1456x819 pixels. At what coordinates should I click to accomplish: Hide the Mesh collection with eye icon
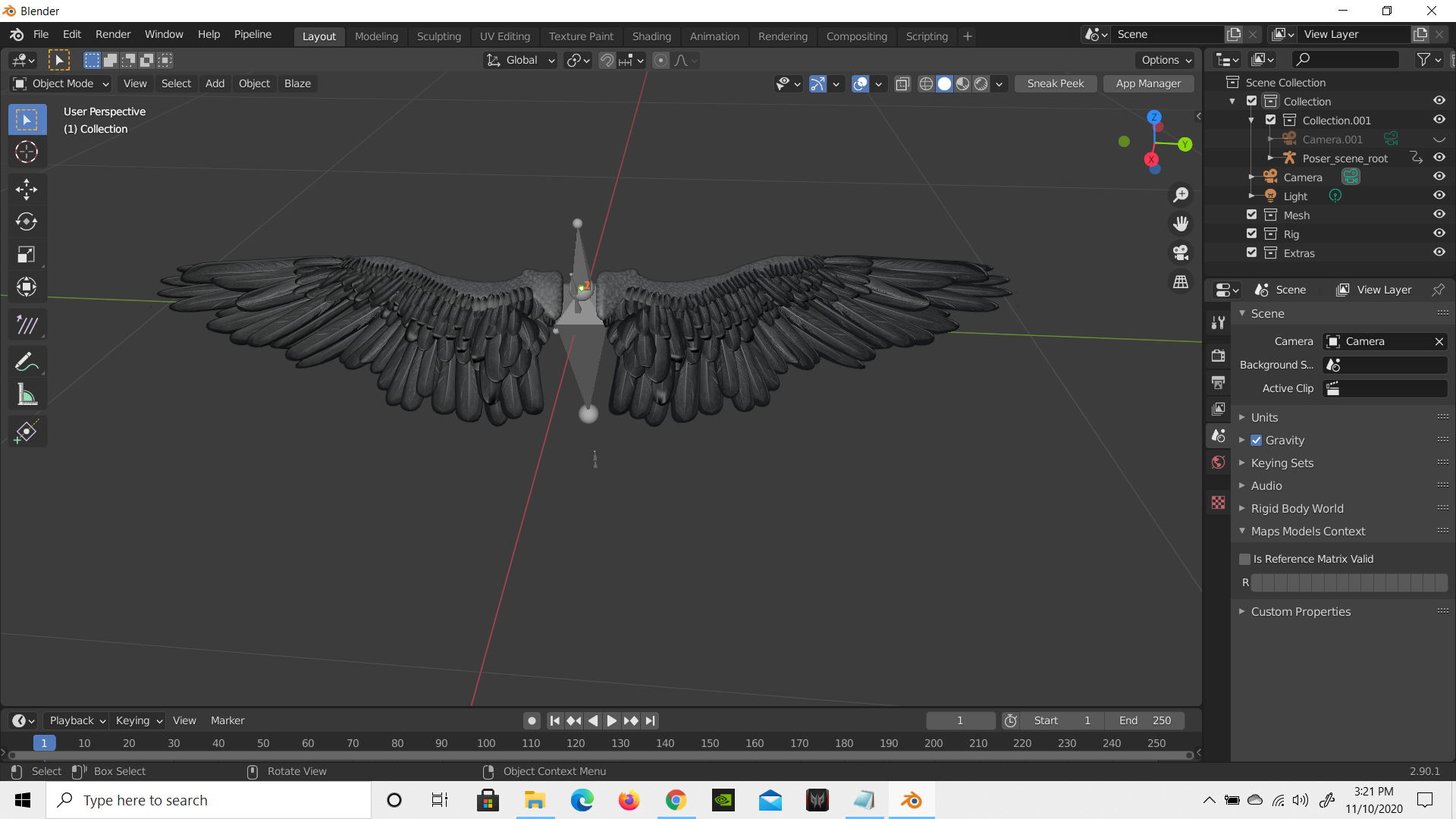pyautogui.click(x=1439, y=215)
